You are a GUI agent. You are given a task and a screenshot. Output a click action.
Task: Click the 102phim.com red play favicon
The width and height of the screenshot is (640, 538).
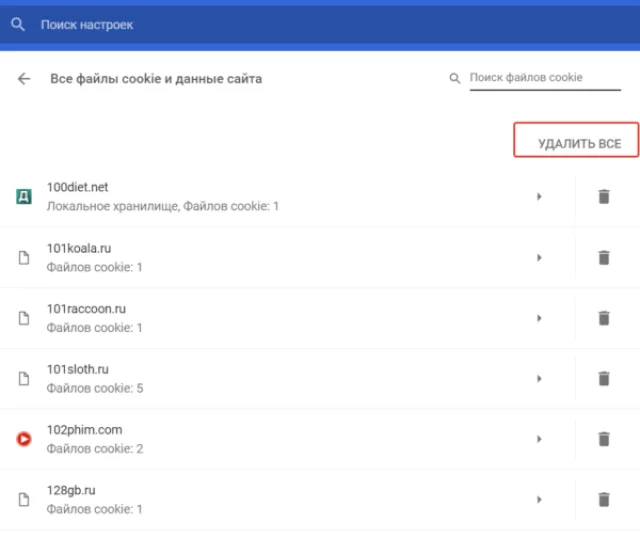point(24,439)
